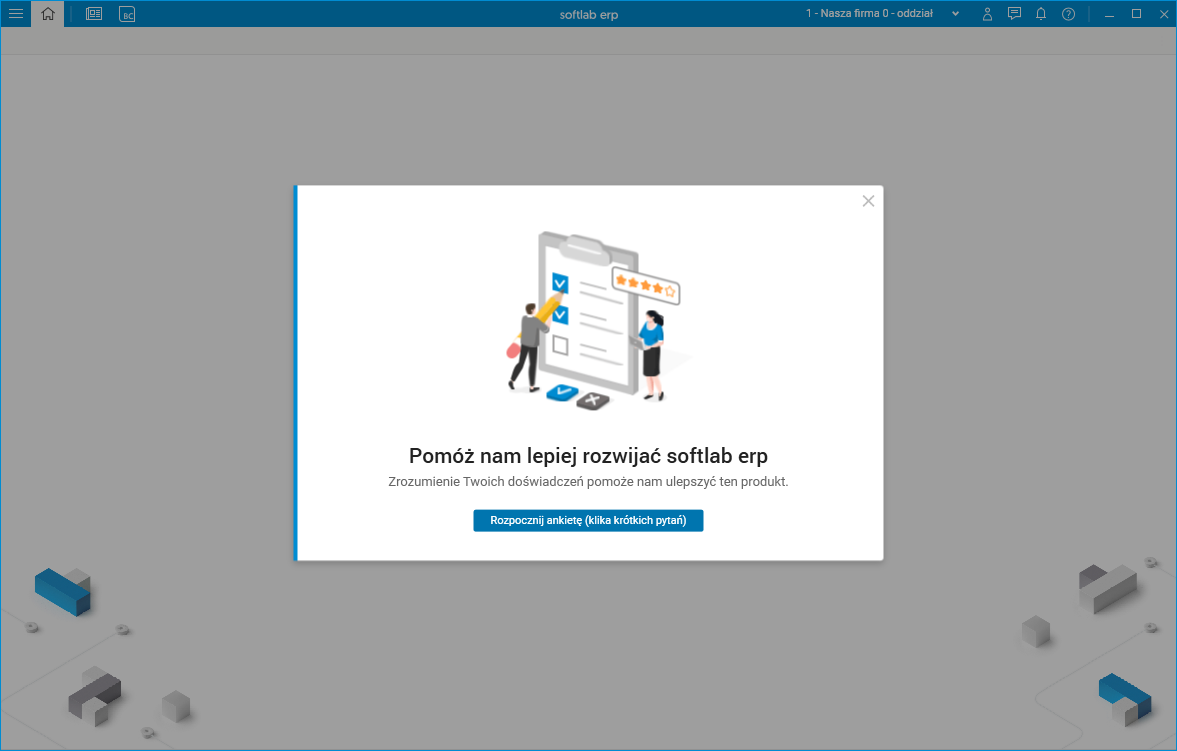The height and width of the screenshot is (751, 1177).
Task: Open the BC panel icon
Action: tap(127, 14)
